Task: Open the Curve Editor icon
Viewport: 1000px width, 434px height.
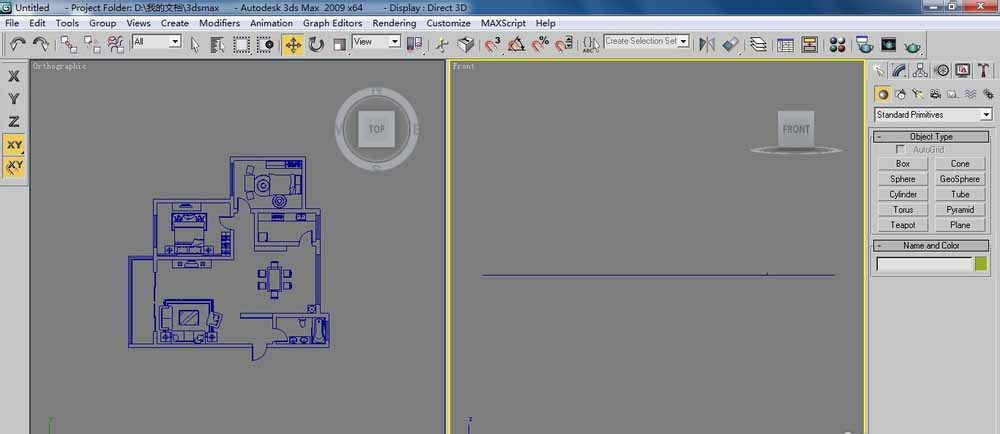Action: coord(785,44)
